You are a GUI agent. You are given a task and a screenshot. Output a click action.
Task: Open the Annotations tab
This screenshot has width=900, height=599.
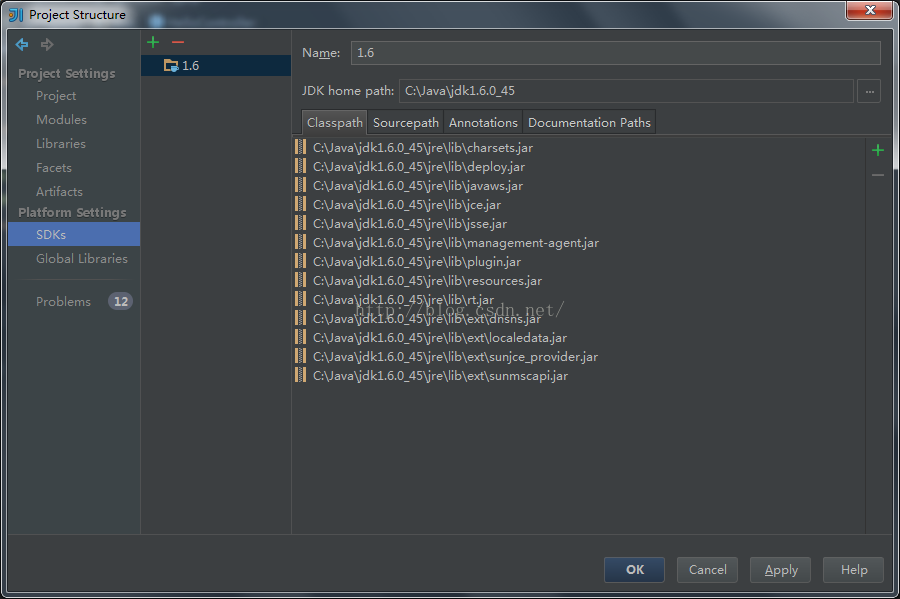click(483, 123)
